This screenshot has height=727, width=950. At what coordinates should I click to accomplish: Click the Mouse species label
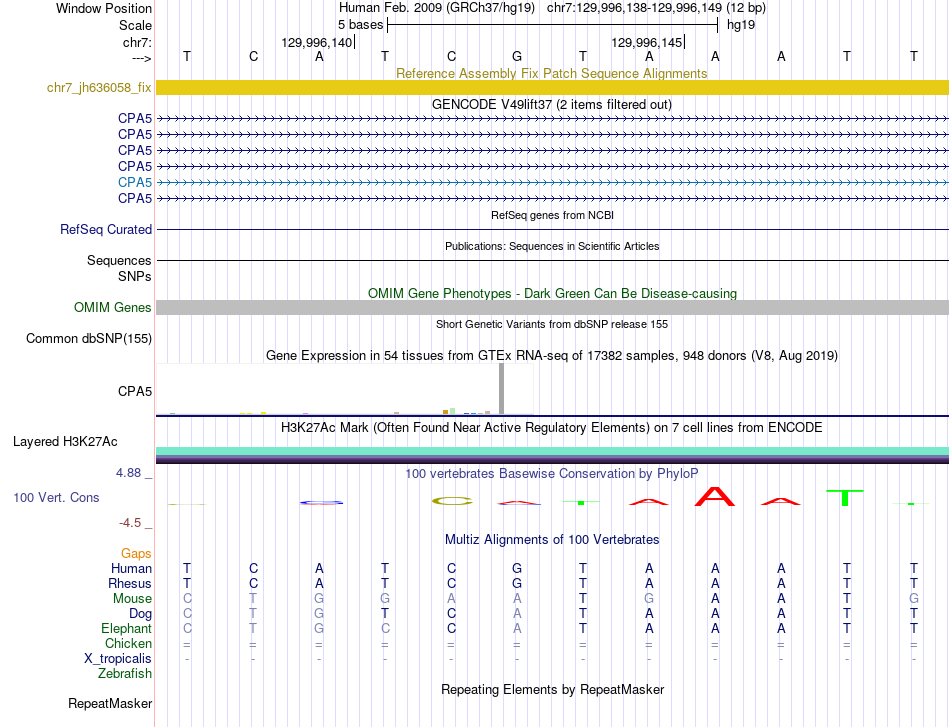click(x=132, y=599)
